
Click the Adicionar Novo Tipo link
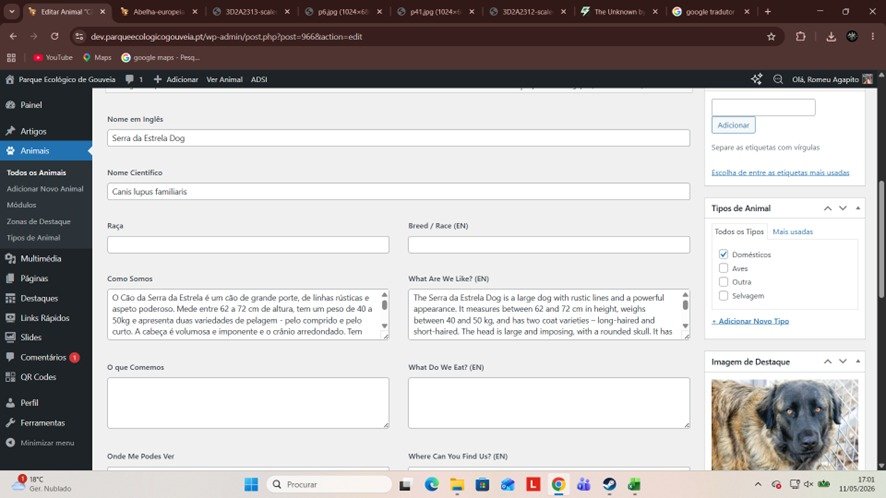[x=750, y=321]
